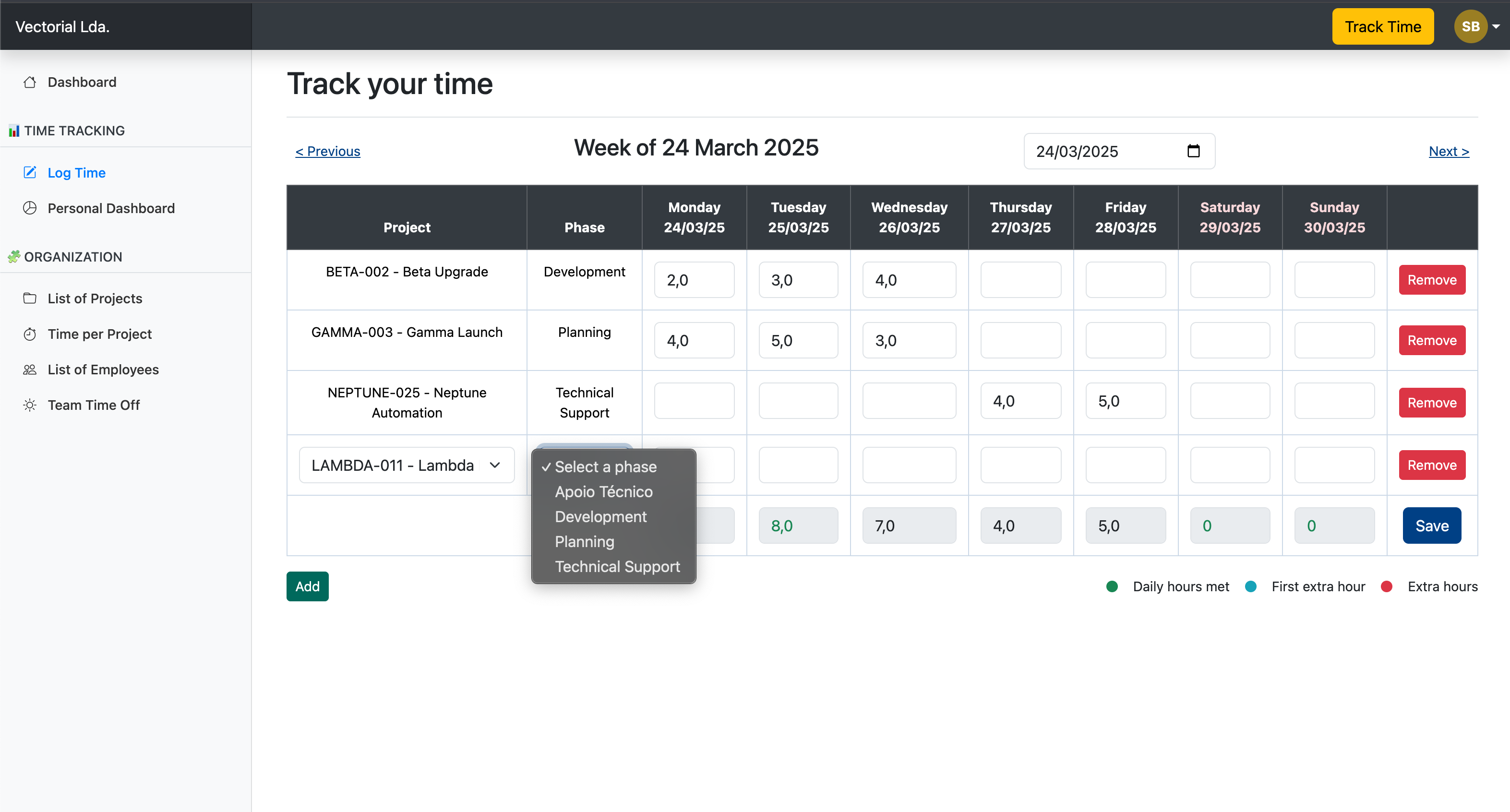Click the Time per Project clock icon
Screen dimensions: 1510x812
coord(31,334)
